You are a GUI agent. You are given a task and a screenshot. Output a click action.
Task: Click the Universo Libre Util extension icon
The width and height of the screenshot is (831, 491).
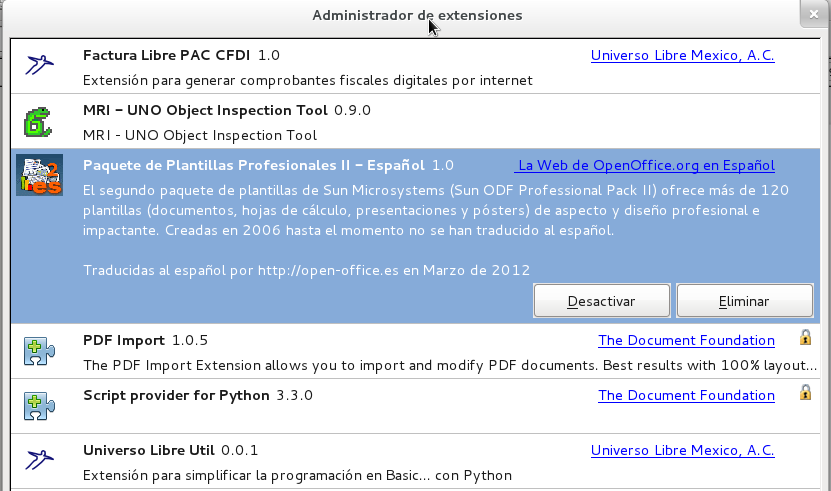point(40,460)
